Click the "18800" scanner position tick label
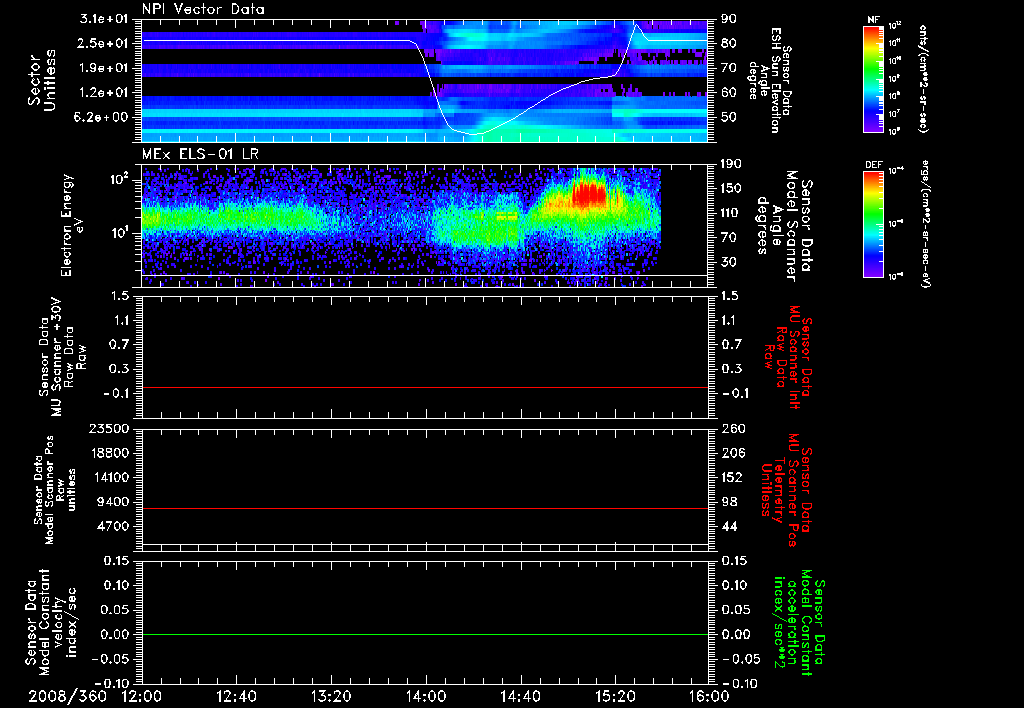1024x708 pixels. [x=110, y=453]
